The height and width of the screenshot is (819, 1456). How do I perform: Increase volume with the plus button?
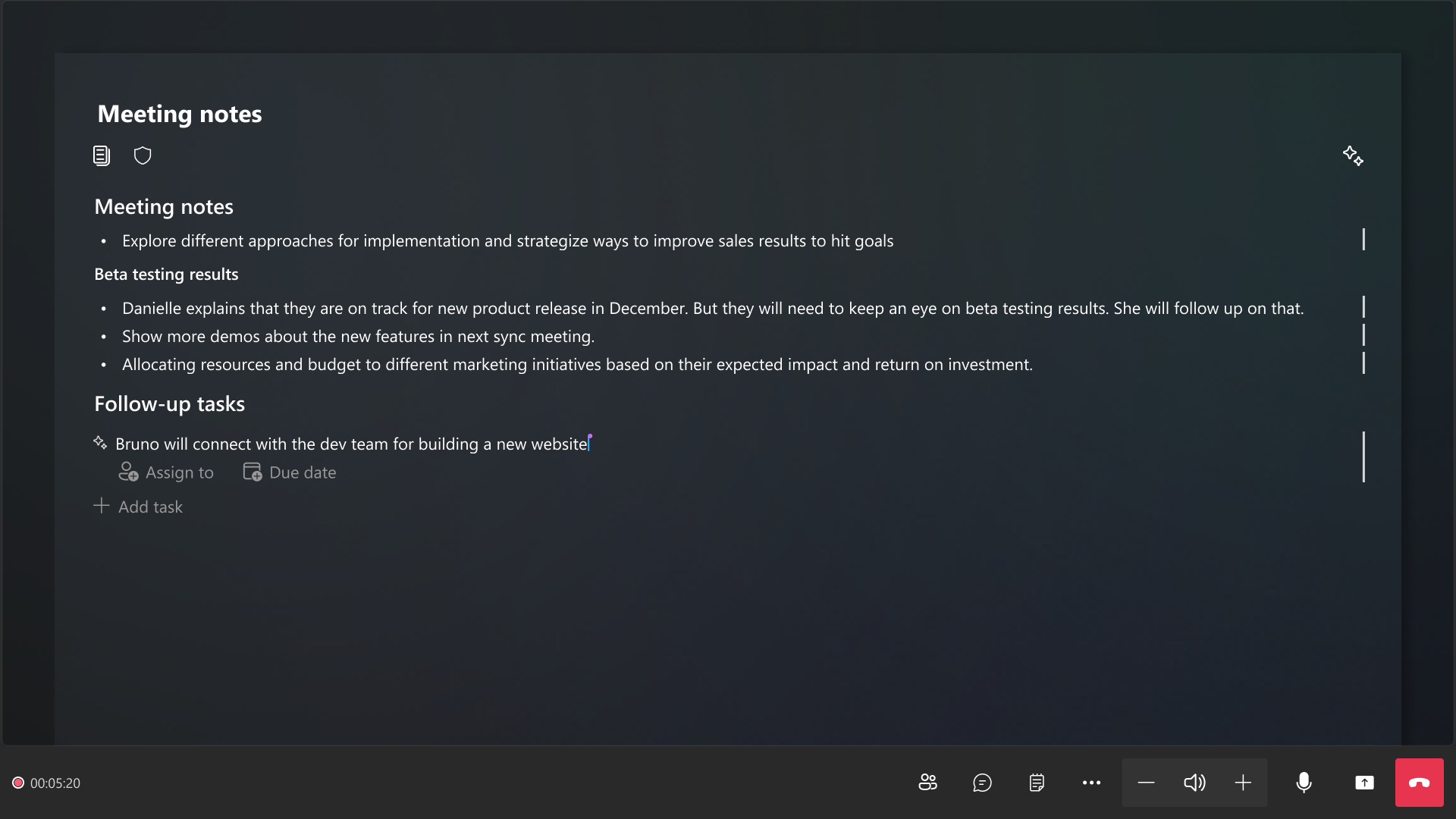pos(1243,783)
